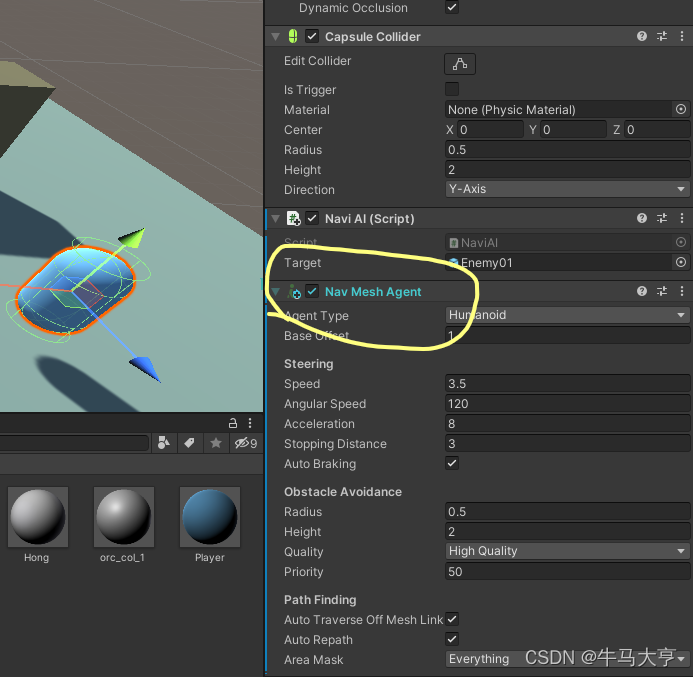This screenshot has width=693, height=677.
Task: Click Obstacle Avoidance Height field
Action: pyautogui.click(x=567, y=531)
